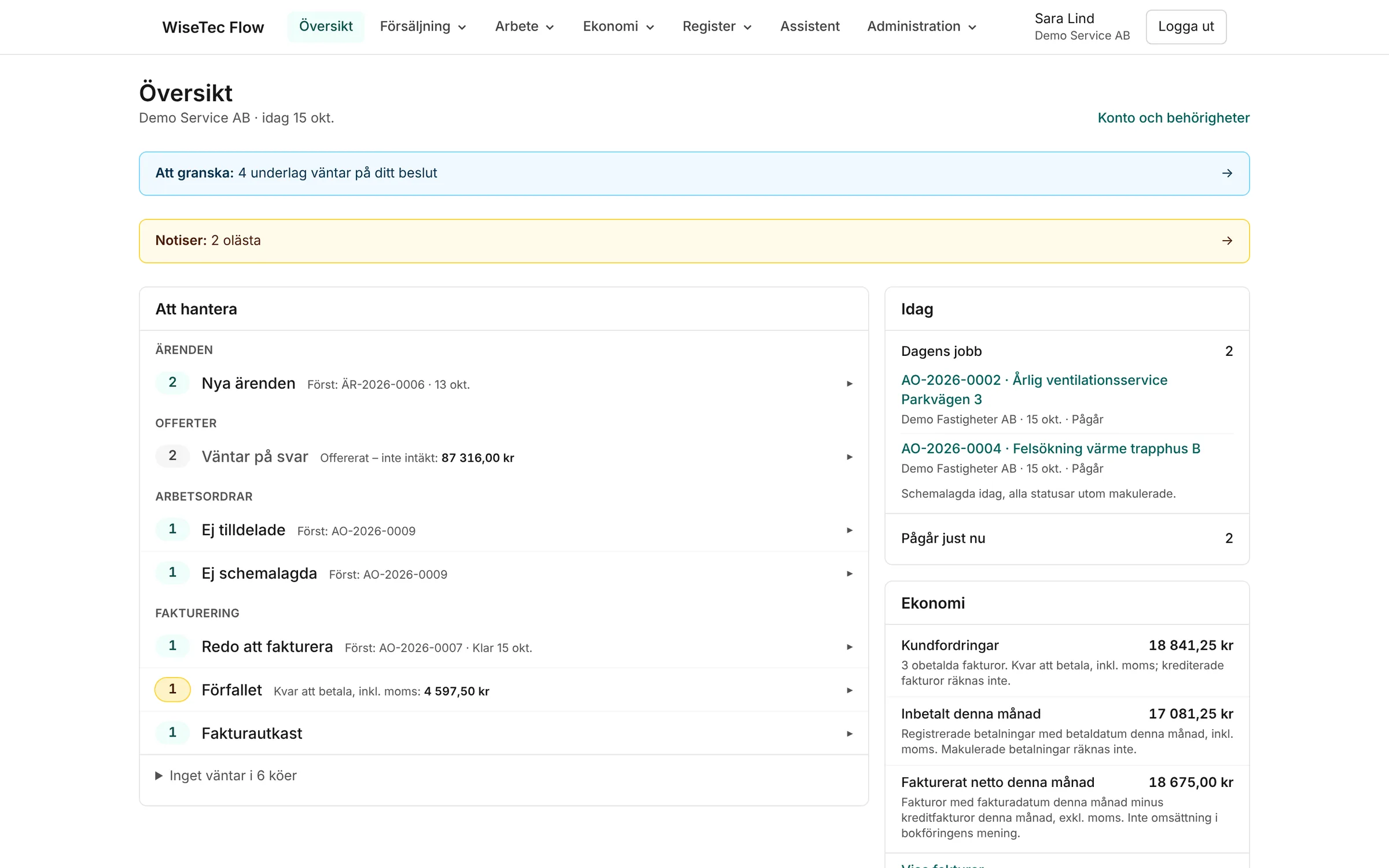
Task: Click the count badge beside Ej tilldelade
Action: [172, 529]
